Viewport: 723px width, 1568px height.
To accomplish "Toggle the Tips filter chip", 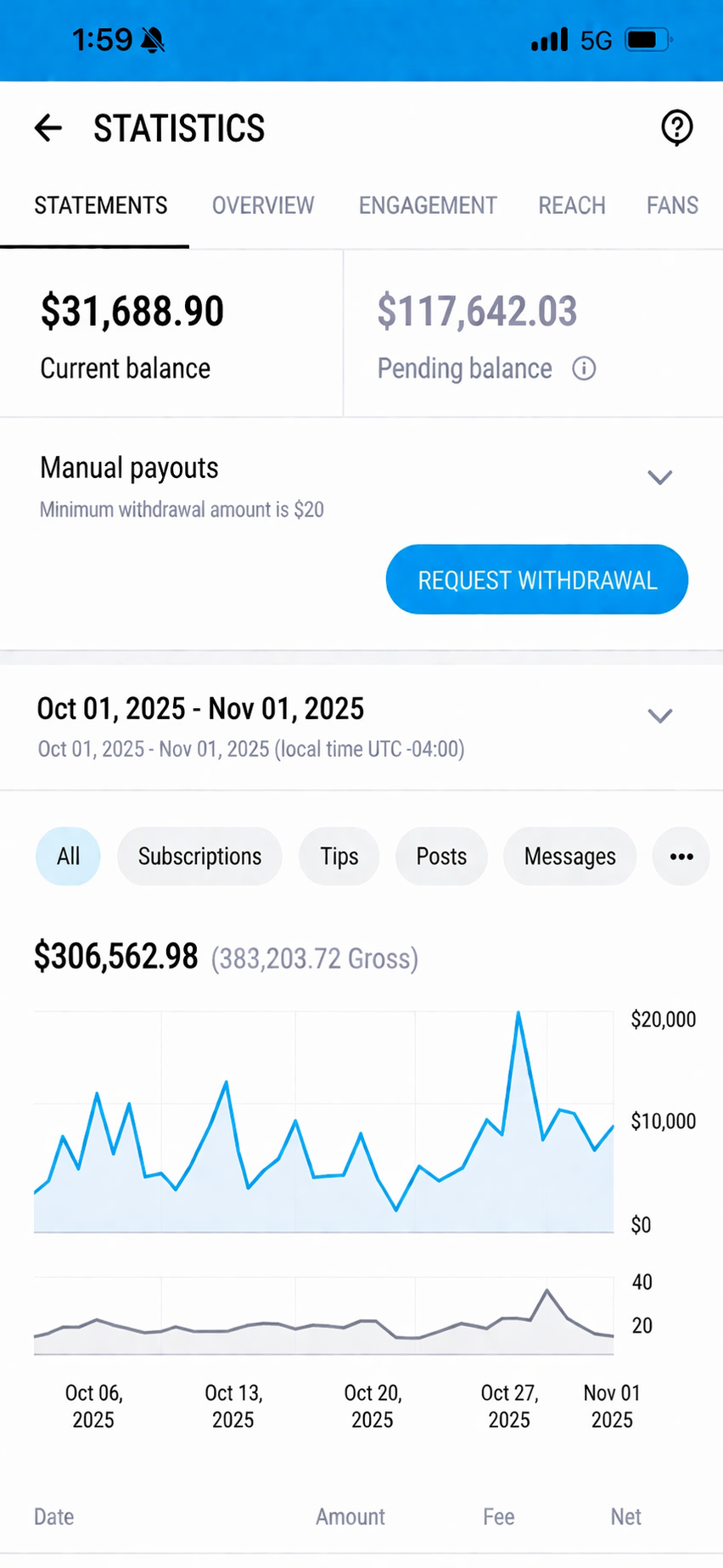I will (x=339, y=857).
